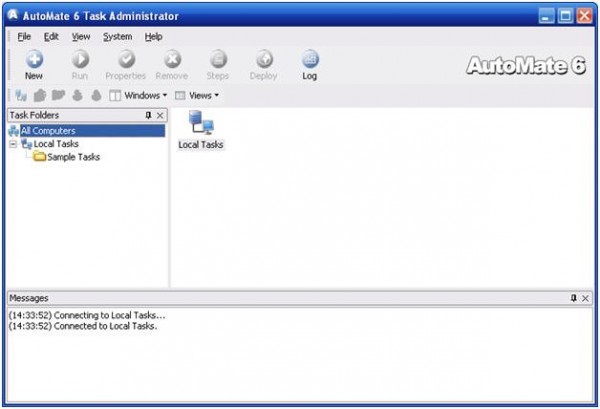The height and width of the screenshot is (409, 600).
Task: Close the Messages panel
Action: coord(585,298)
